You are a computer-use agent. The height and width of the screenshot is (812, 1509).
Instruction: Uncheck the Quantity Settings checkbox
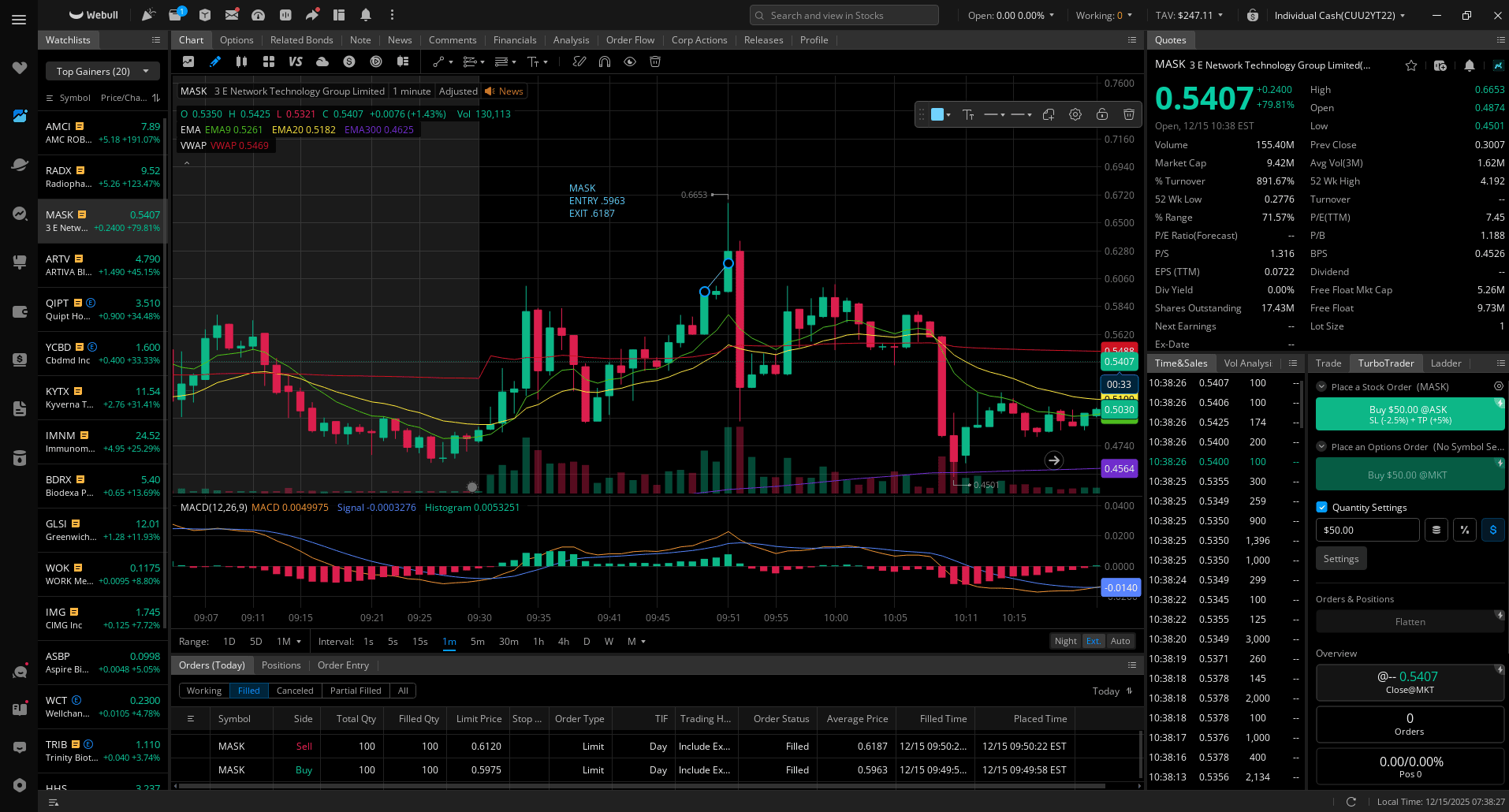[x=1322, y=507]
